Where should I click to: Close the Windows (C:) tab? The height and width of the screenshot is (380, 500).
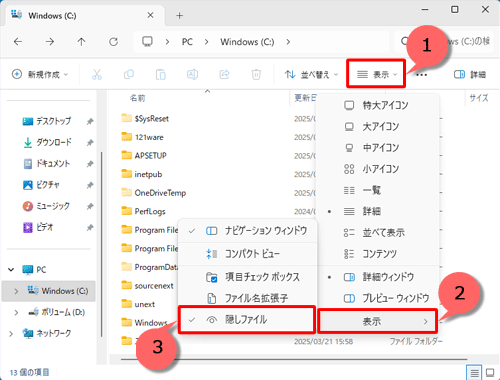(150, 15)
